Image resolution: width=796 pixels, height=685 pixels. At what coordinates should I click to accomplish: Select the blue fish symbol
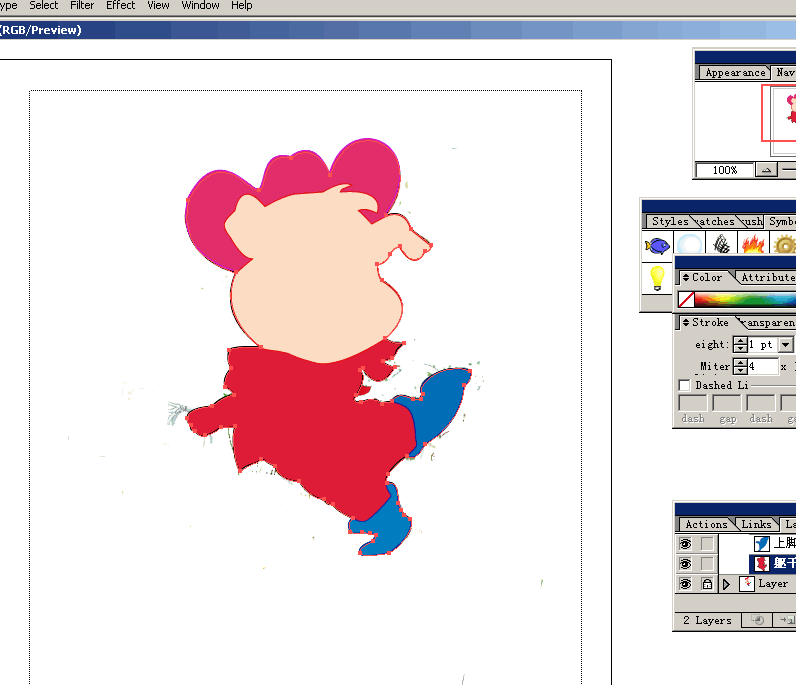[x=657, y=246]
